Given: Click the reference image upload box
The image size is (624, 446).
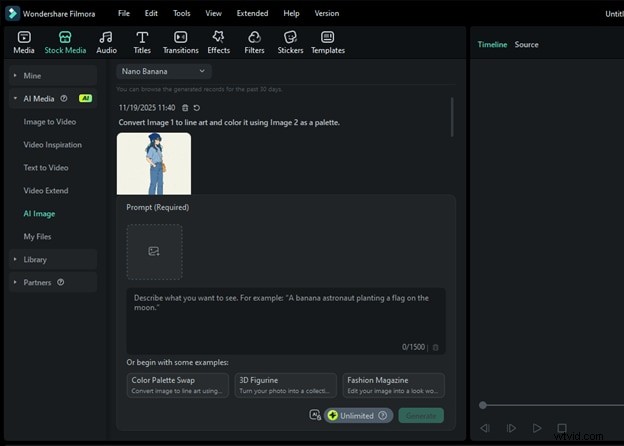Looking at the screenshot, I should (154, 252).
